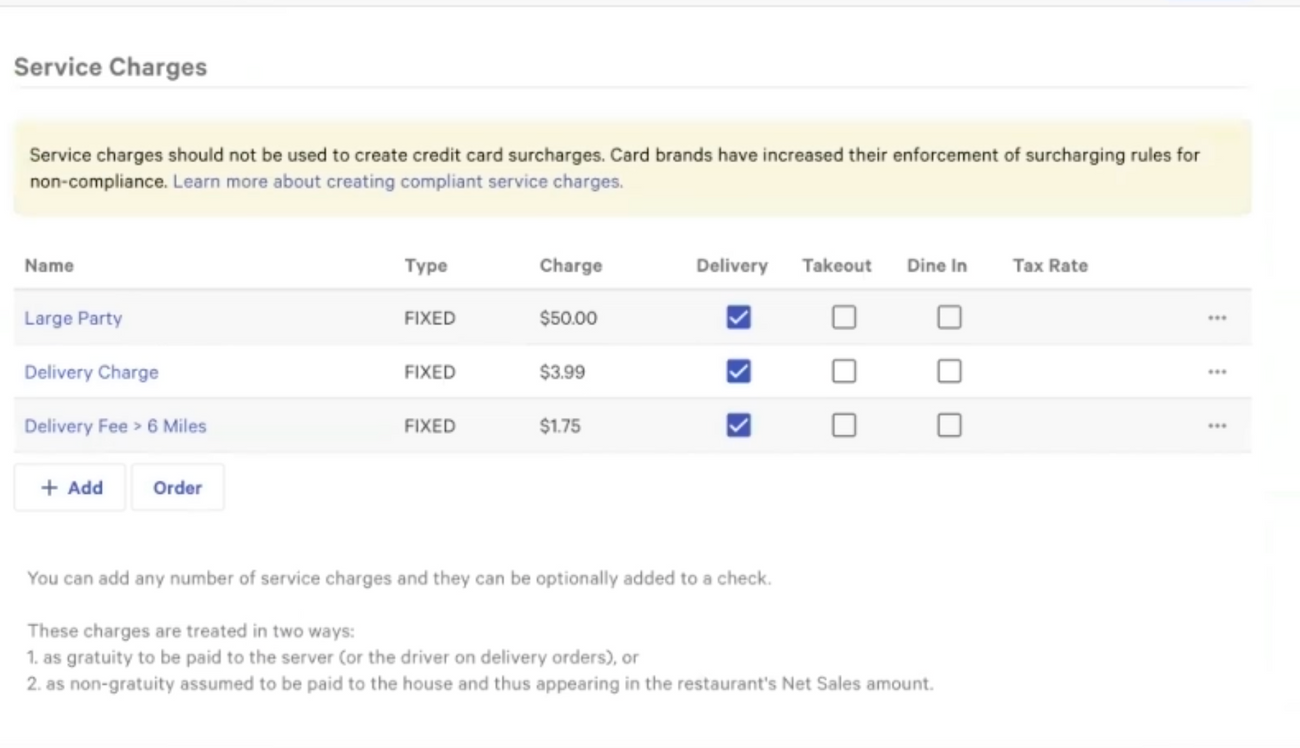Click the Charge column header

click(x=571, y=266)
